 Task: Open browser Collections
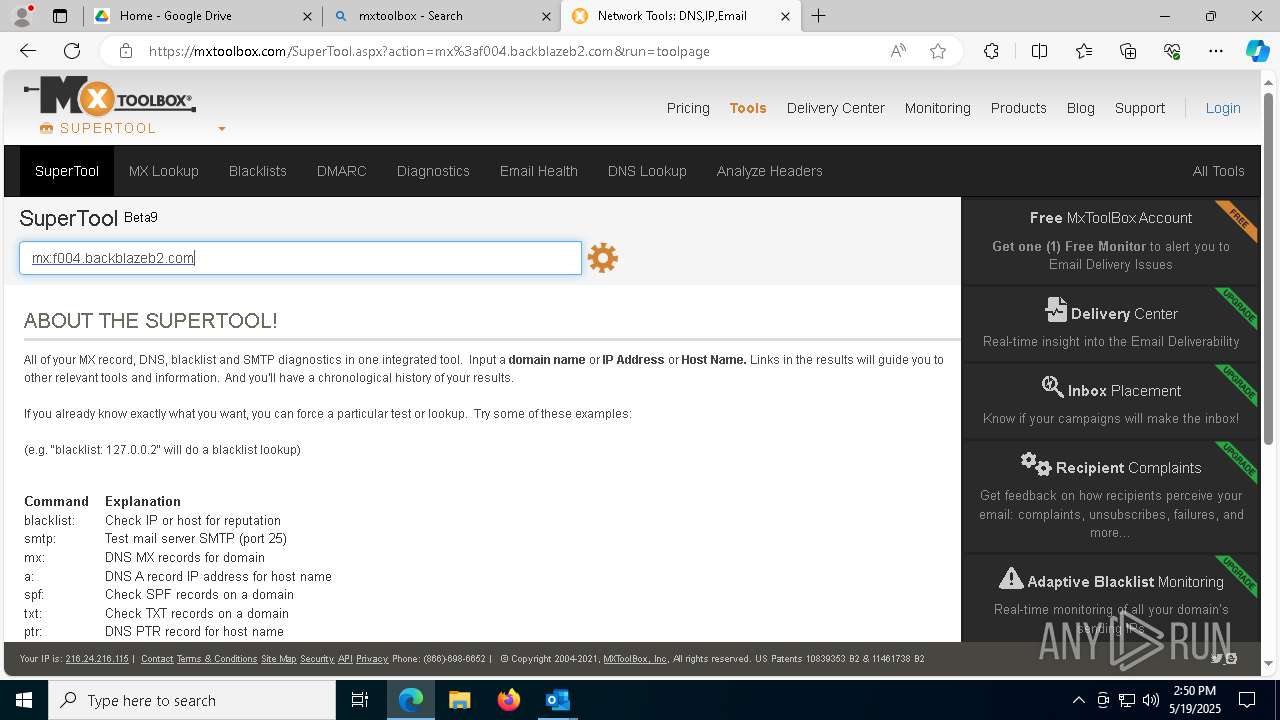[1128, 51]
